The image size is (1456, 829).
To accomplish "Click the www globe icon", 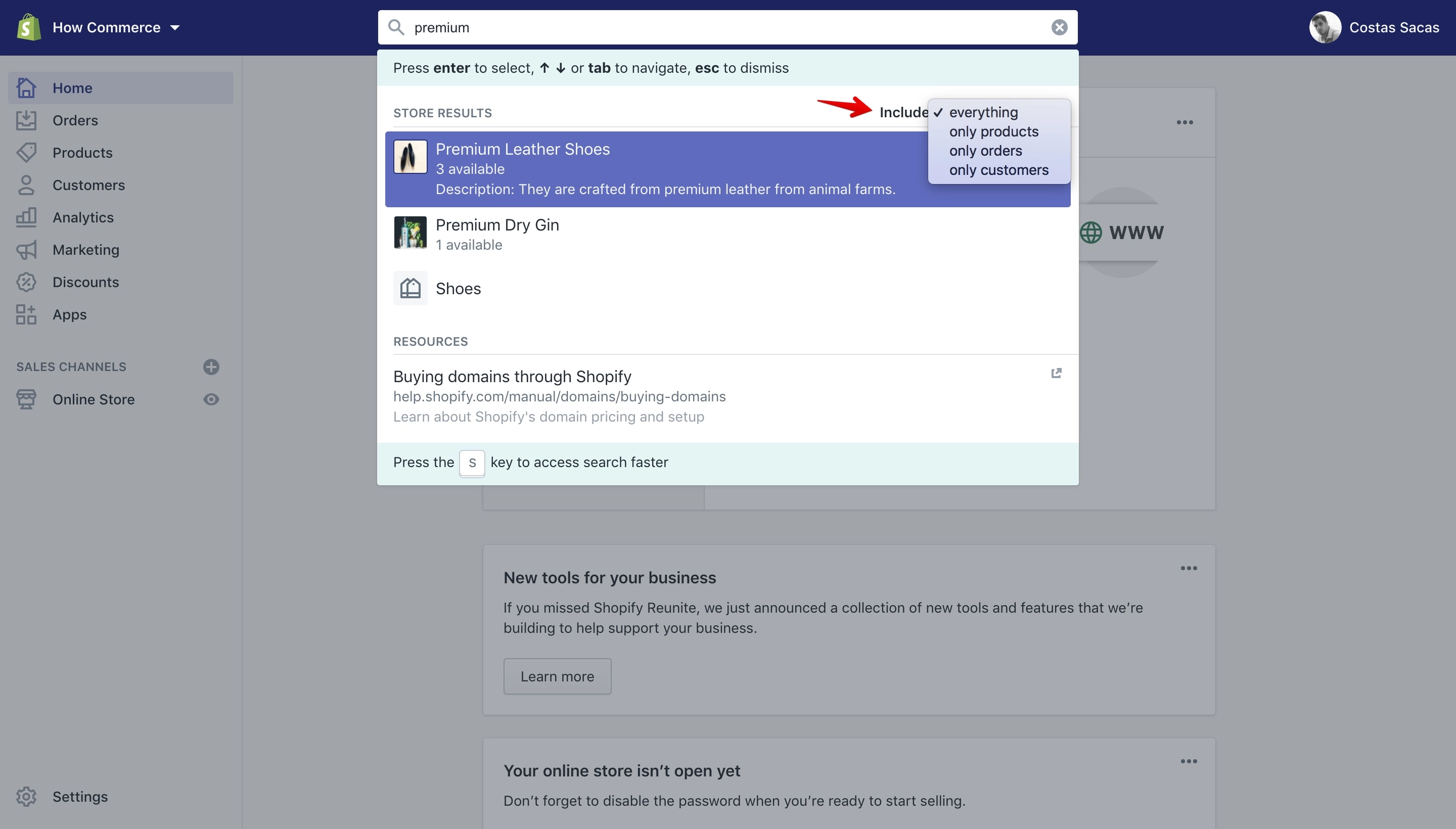I will pos(1090,233).
